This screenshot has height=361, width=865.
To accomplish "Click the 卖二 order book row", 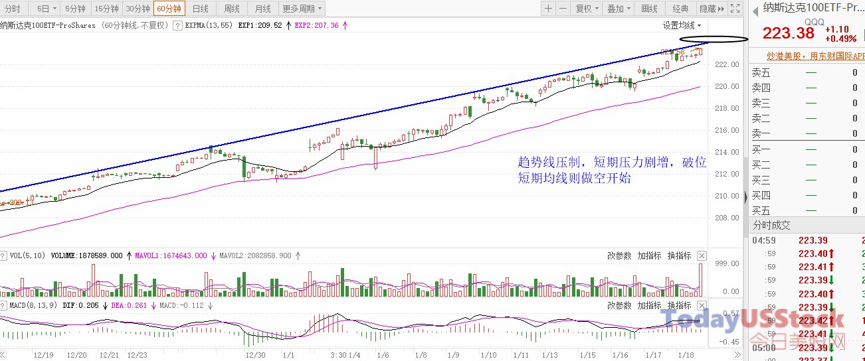I will (807, 118).
